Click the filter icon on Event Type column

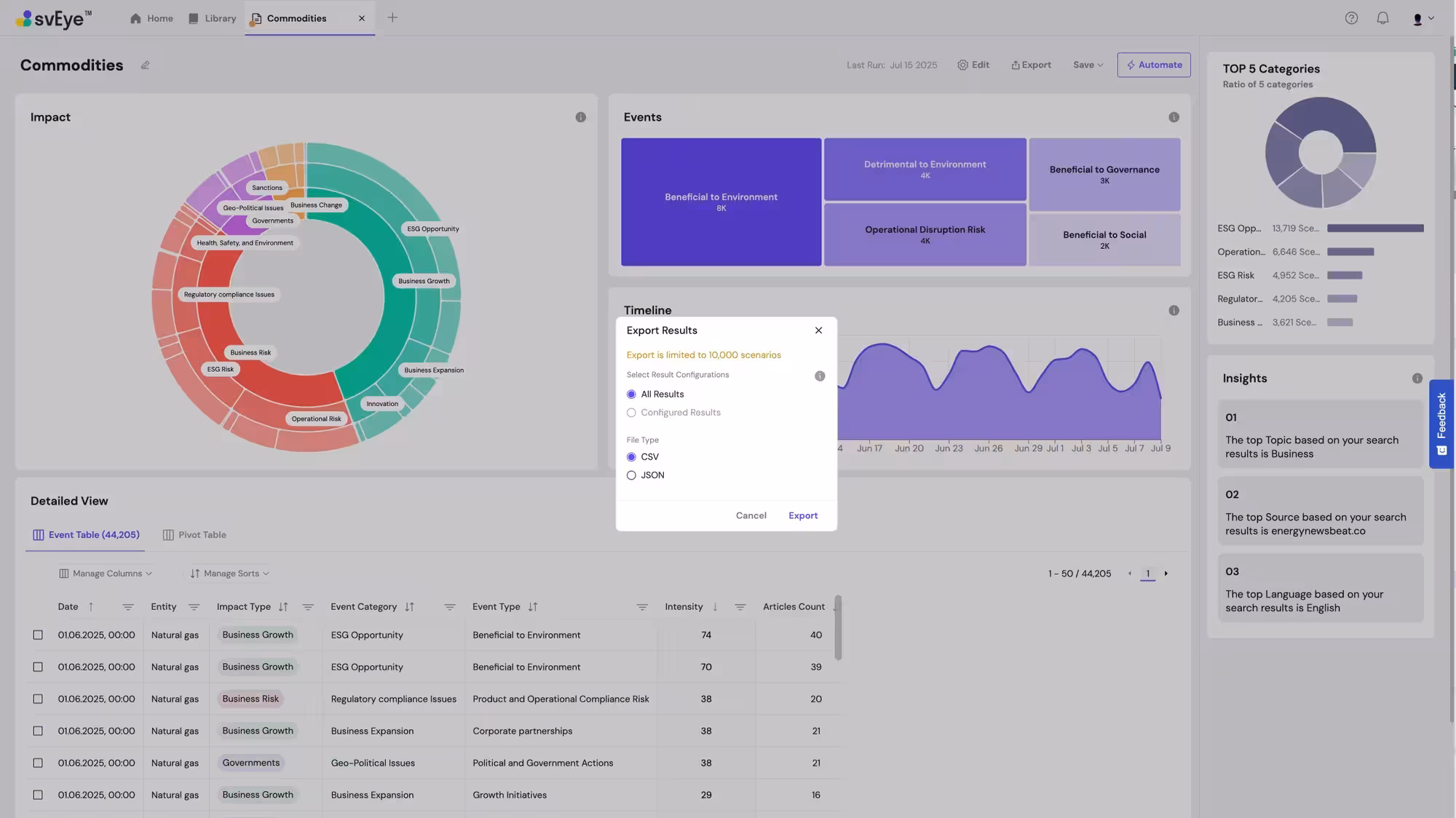pos(642,607)
